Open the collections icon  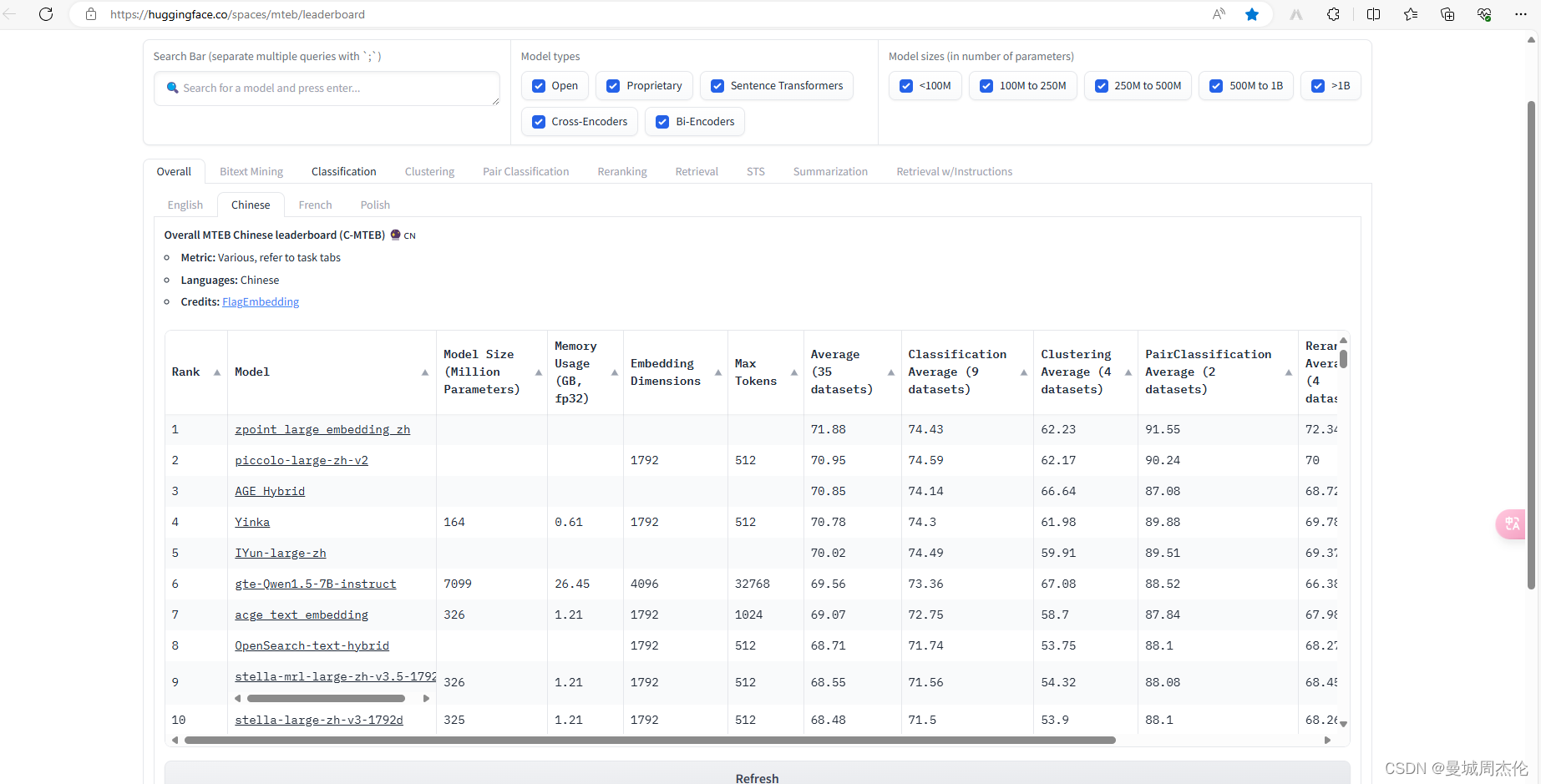(1447, 14)
